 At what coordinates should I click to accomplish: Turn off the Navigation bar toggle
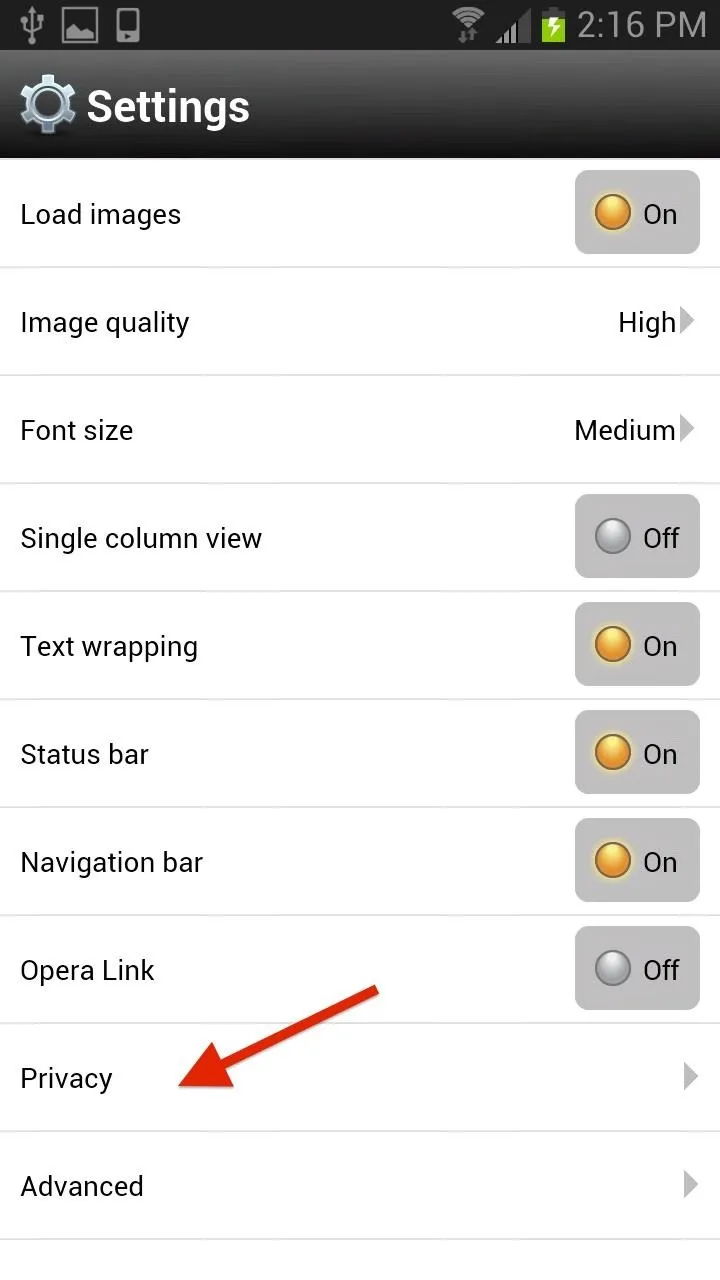pos(637,860)
